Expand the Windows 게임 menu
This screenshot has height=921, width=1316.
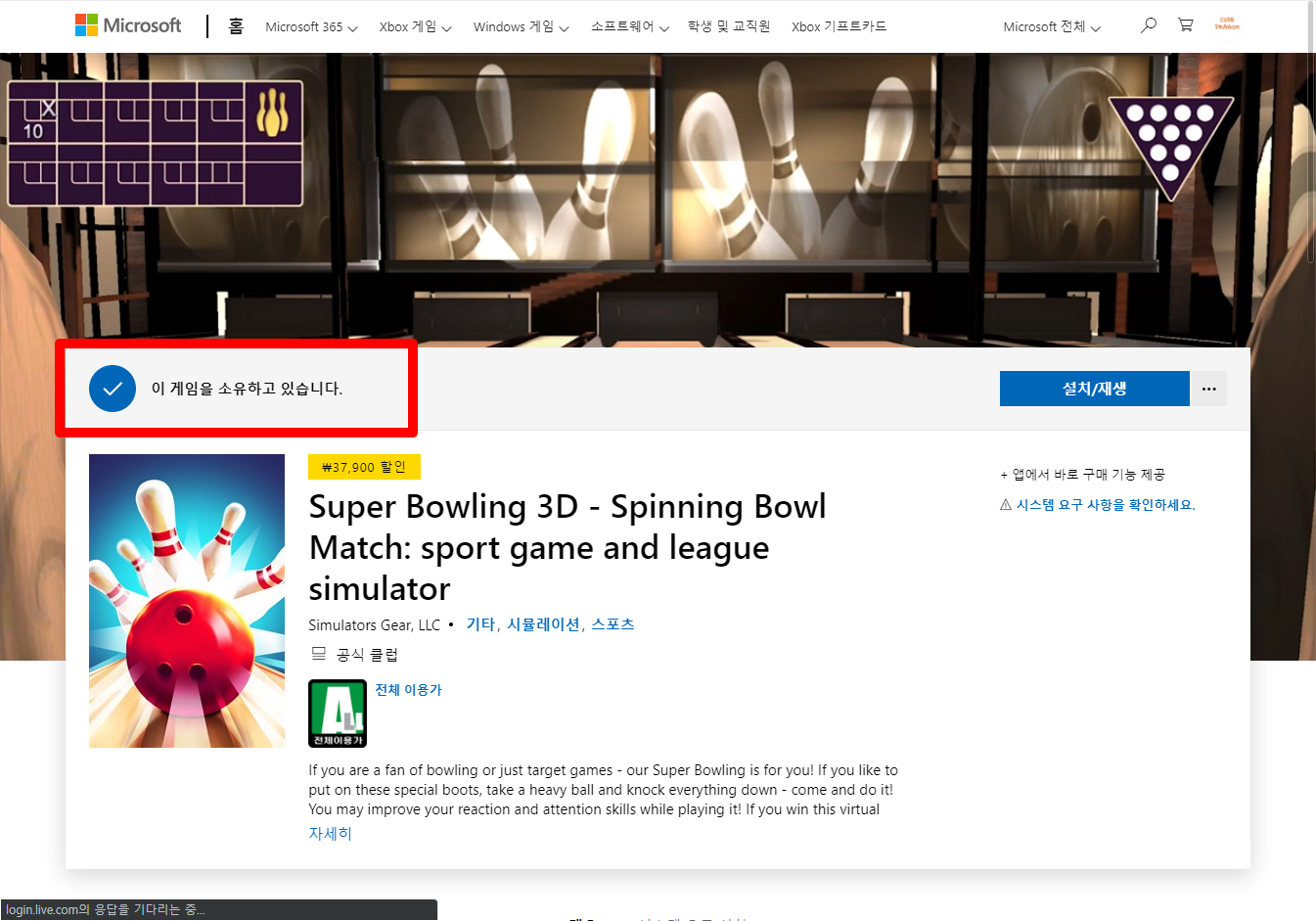point(521,27)
